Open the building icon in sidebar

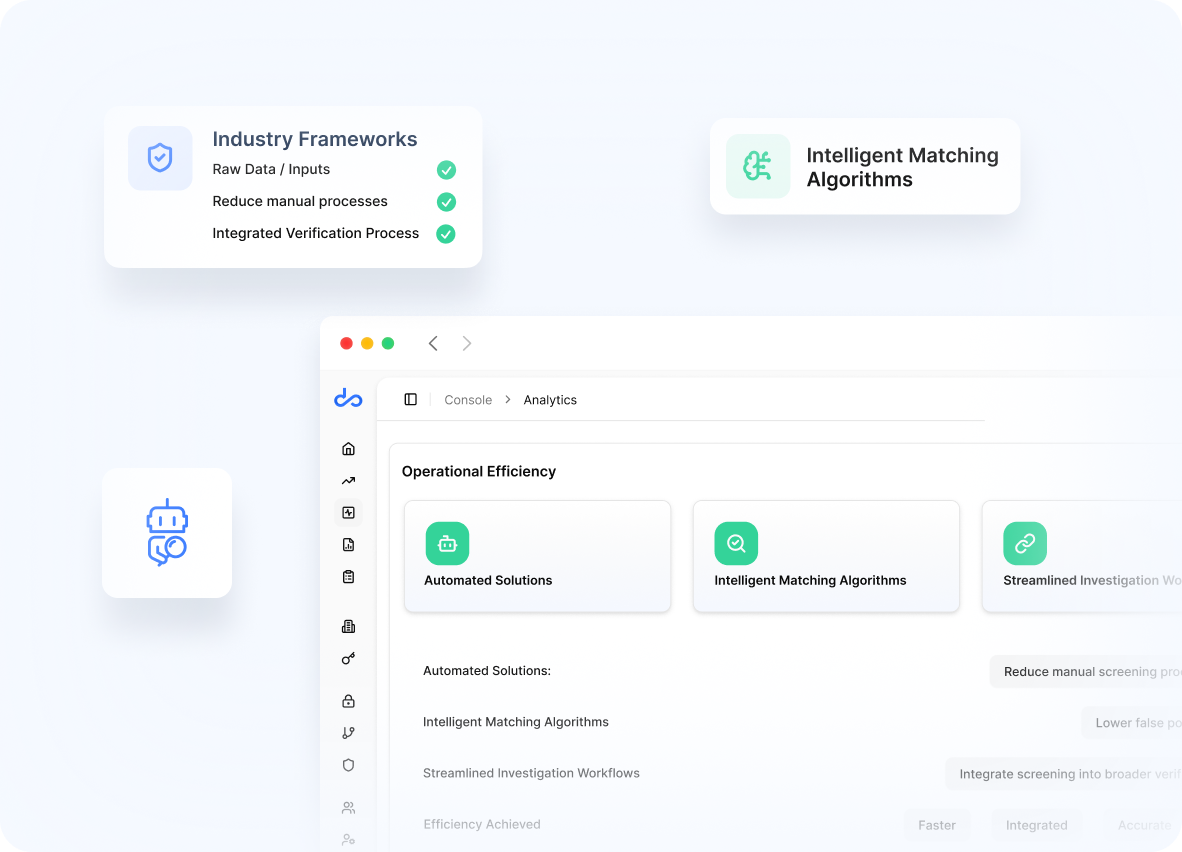(x=348, y=627)
